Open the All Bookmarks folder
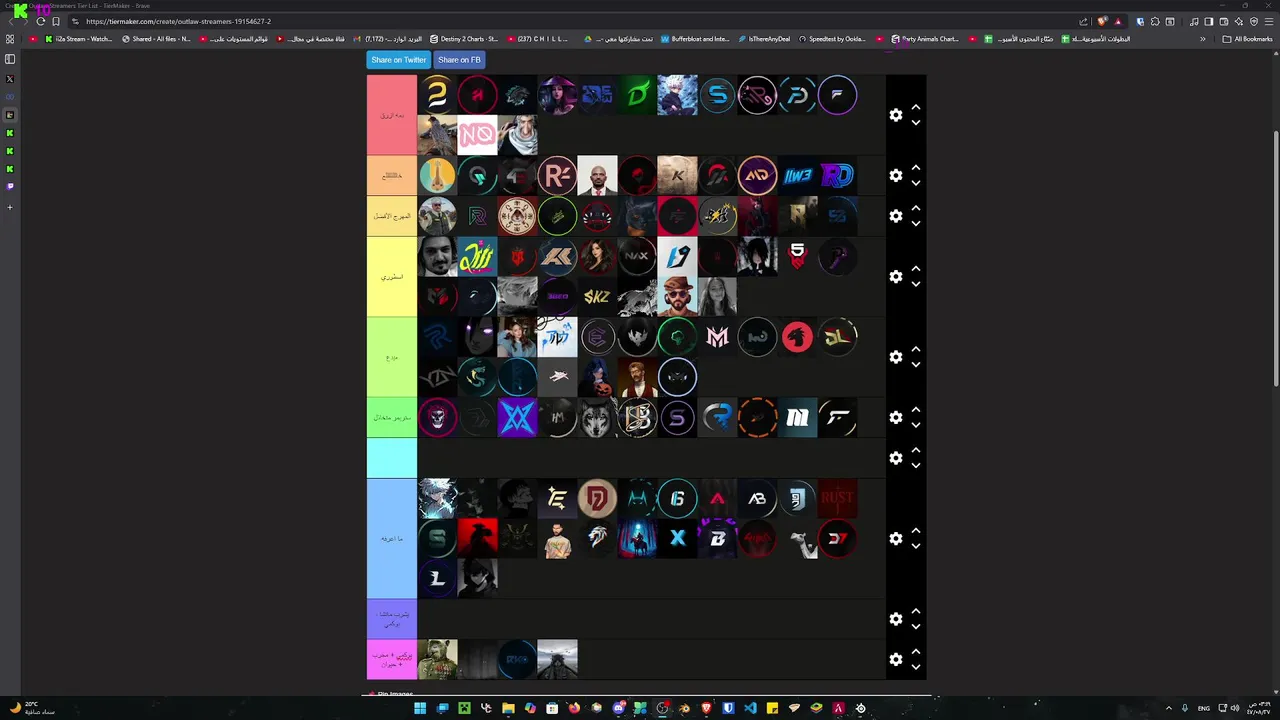This screenshot has width=1280, height=720. [x=1247, y=39]
